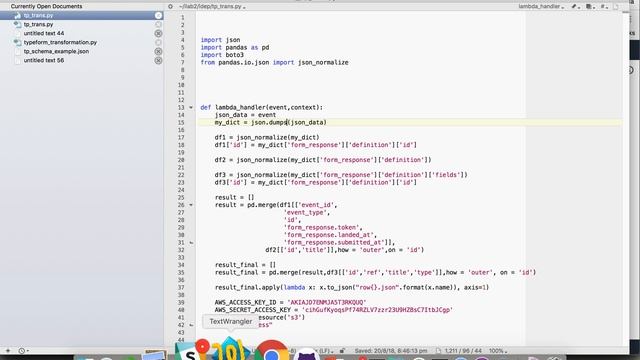Close the highlighted tp_trans.py document
Screen dimensions: 640x360
click(x=158, y=16)
